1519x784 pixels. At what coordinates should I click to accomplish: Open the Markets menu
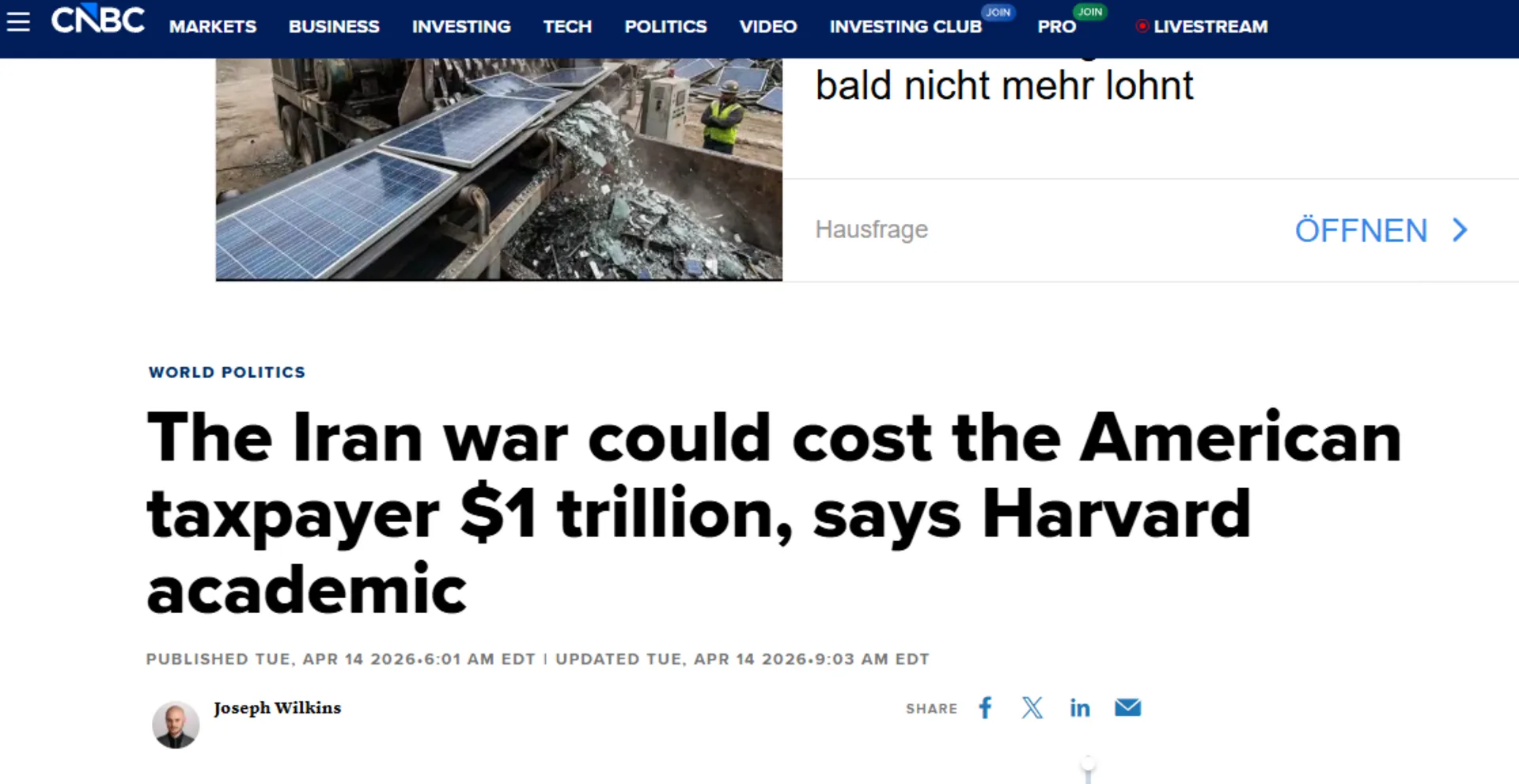[213, 26]
